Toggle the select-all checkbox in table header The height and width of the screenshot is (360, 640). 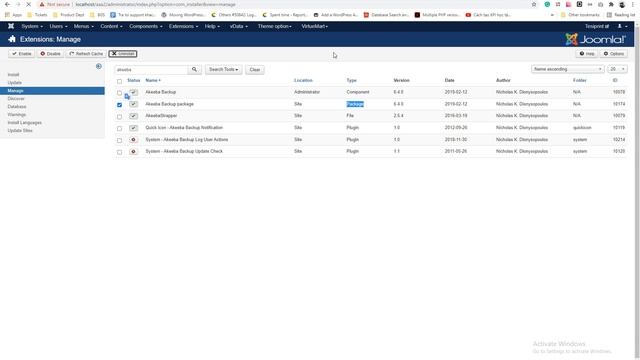pos(119,81)
